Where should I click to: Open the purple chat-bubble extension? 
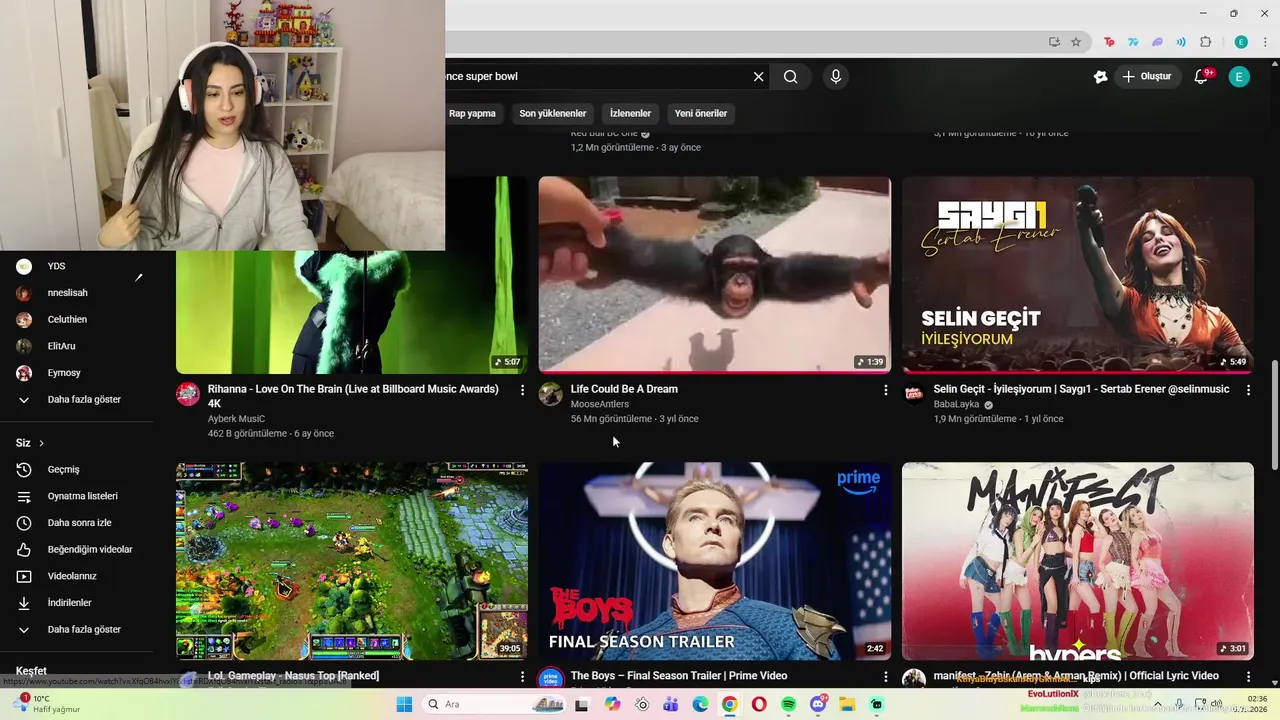click(x=1157, y=42)
